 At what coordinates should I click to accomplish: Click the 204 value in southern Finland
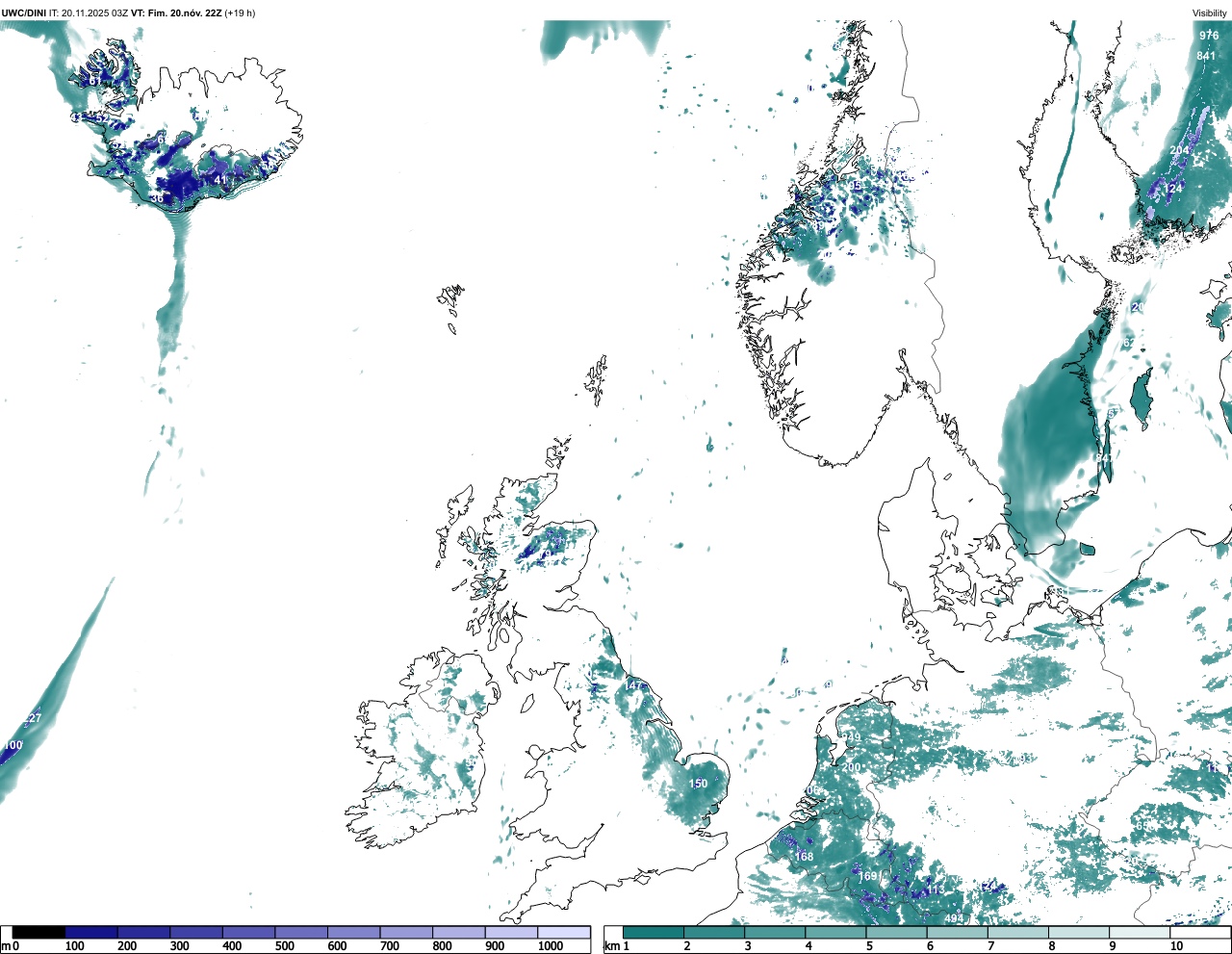pyautogui.click(x=1179, y=151)
